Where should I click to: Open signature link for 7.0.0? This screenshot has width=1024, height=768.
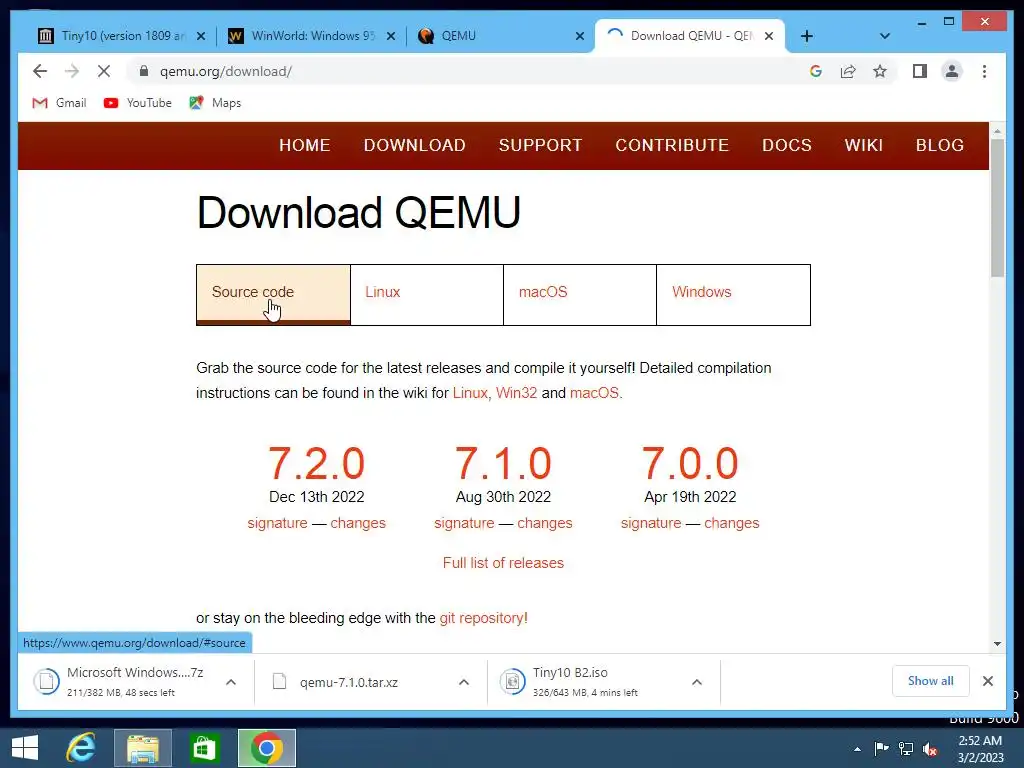click(650, 523)
